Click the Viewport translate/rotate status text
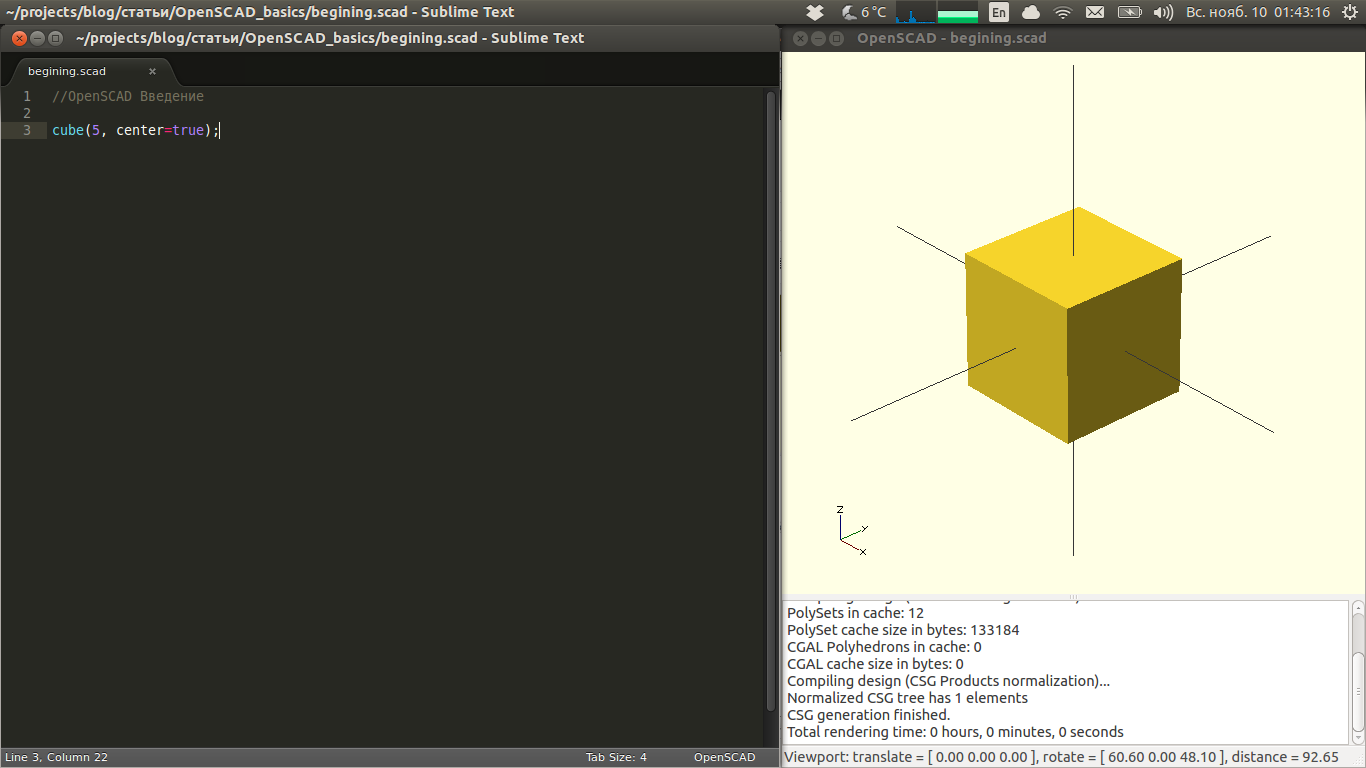This screenshot has height=768, width=1366. (x=1061, y=757)
